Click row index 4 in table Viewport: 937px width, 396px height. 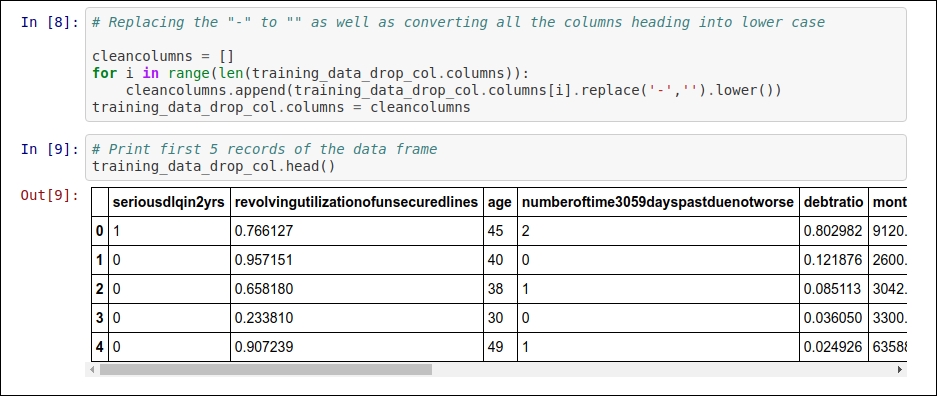[100, 347]
